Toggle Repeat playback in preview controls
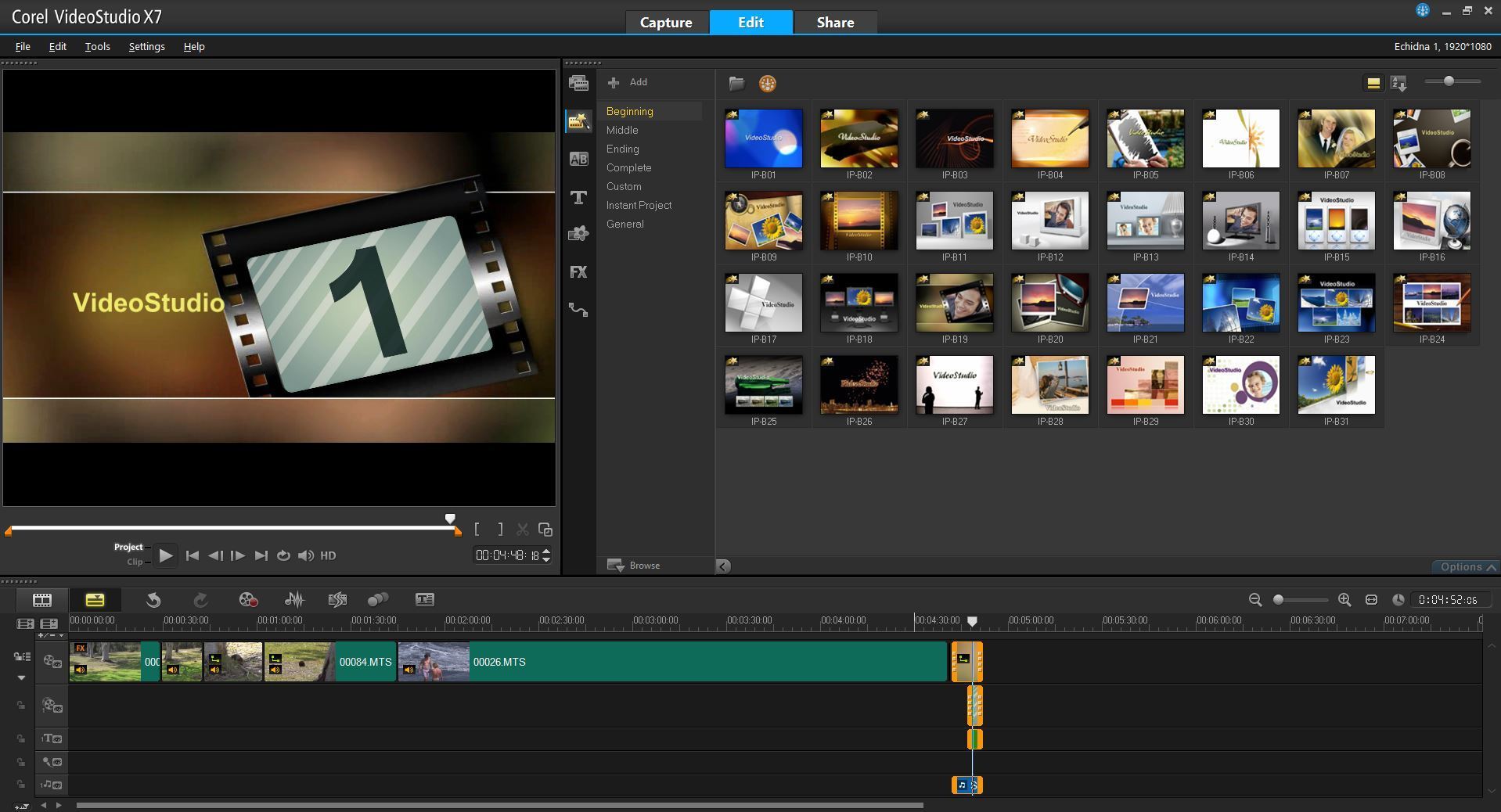1501x812 pixels. 283,555
